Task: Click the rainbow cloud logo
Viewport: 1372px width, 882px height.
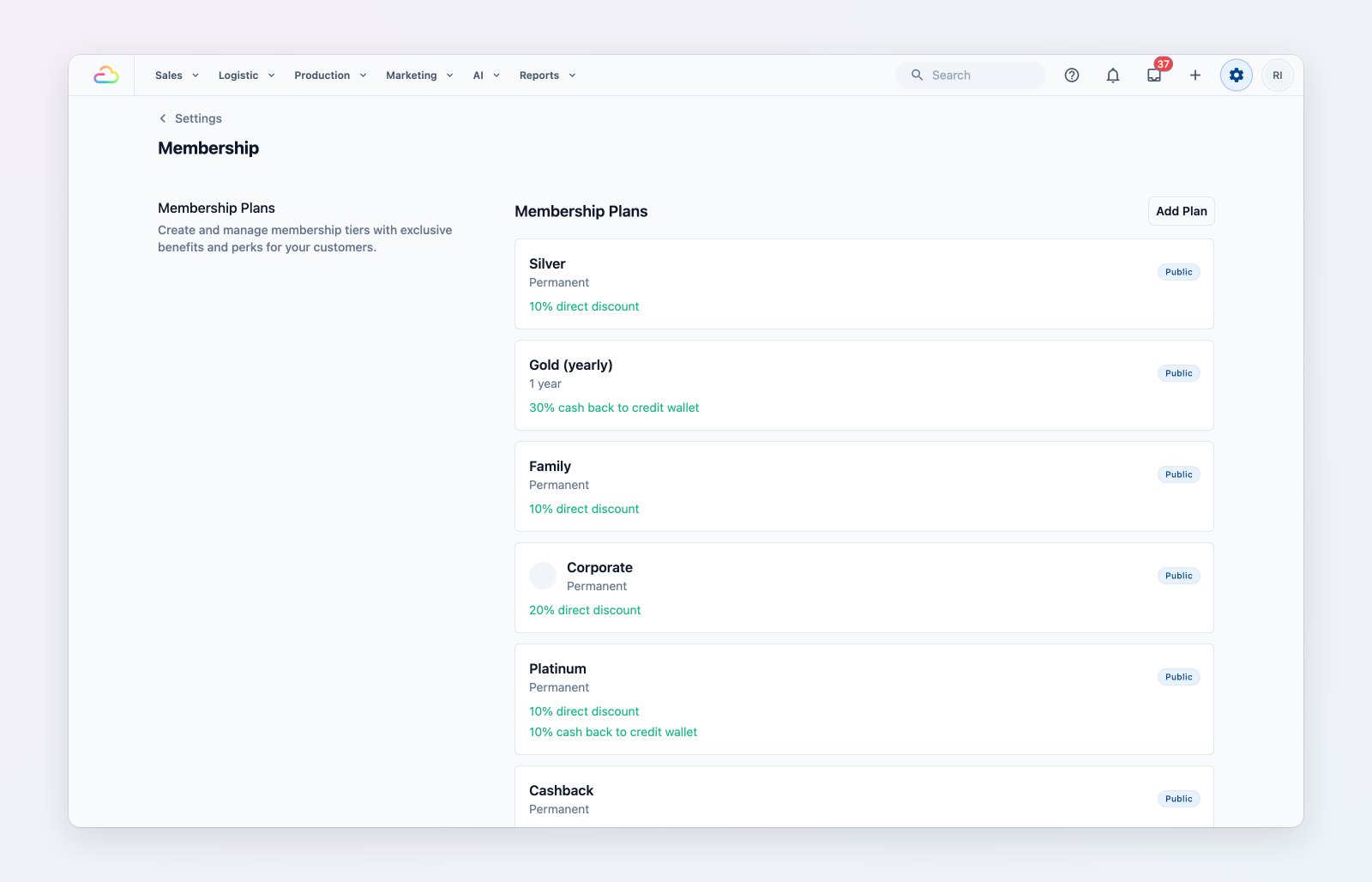Action: click(x=106, y=76)
